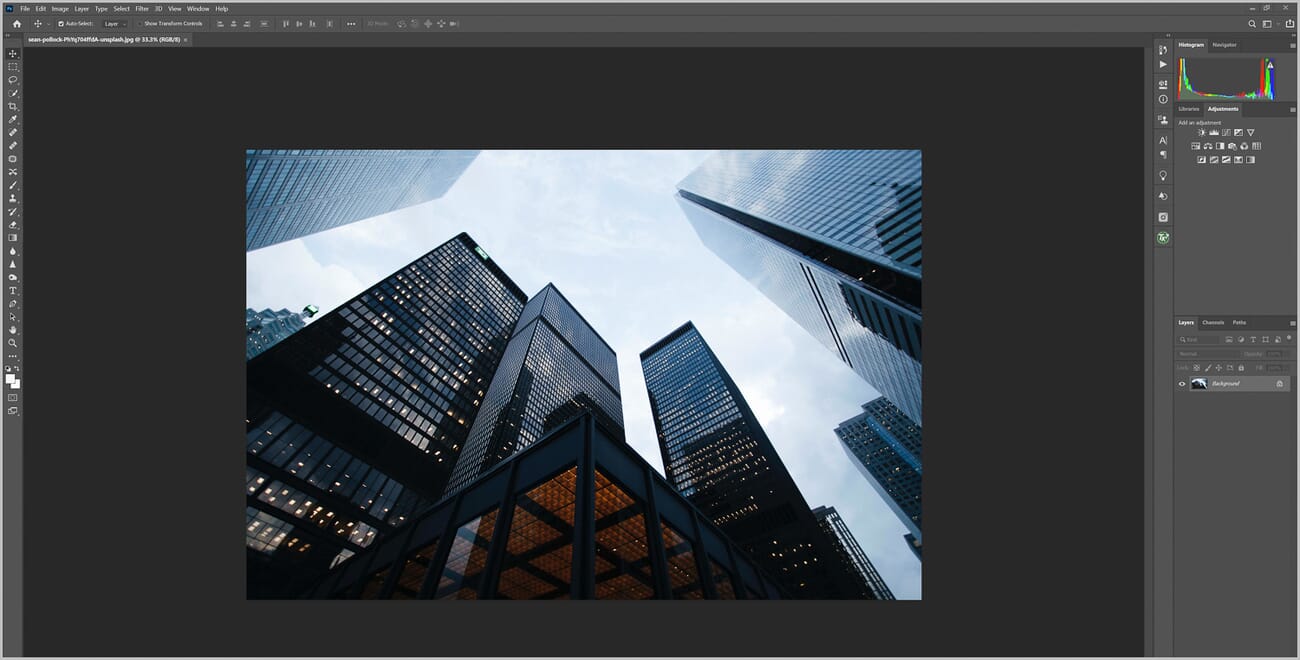Select the Move tool
This screenshot has width=1300, height=660.
pyautogui.click(x=13, y=53)
